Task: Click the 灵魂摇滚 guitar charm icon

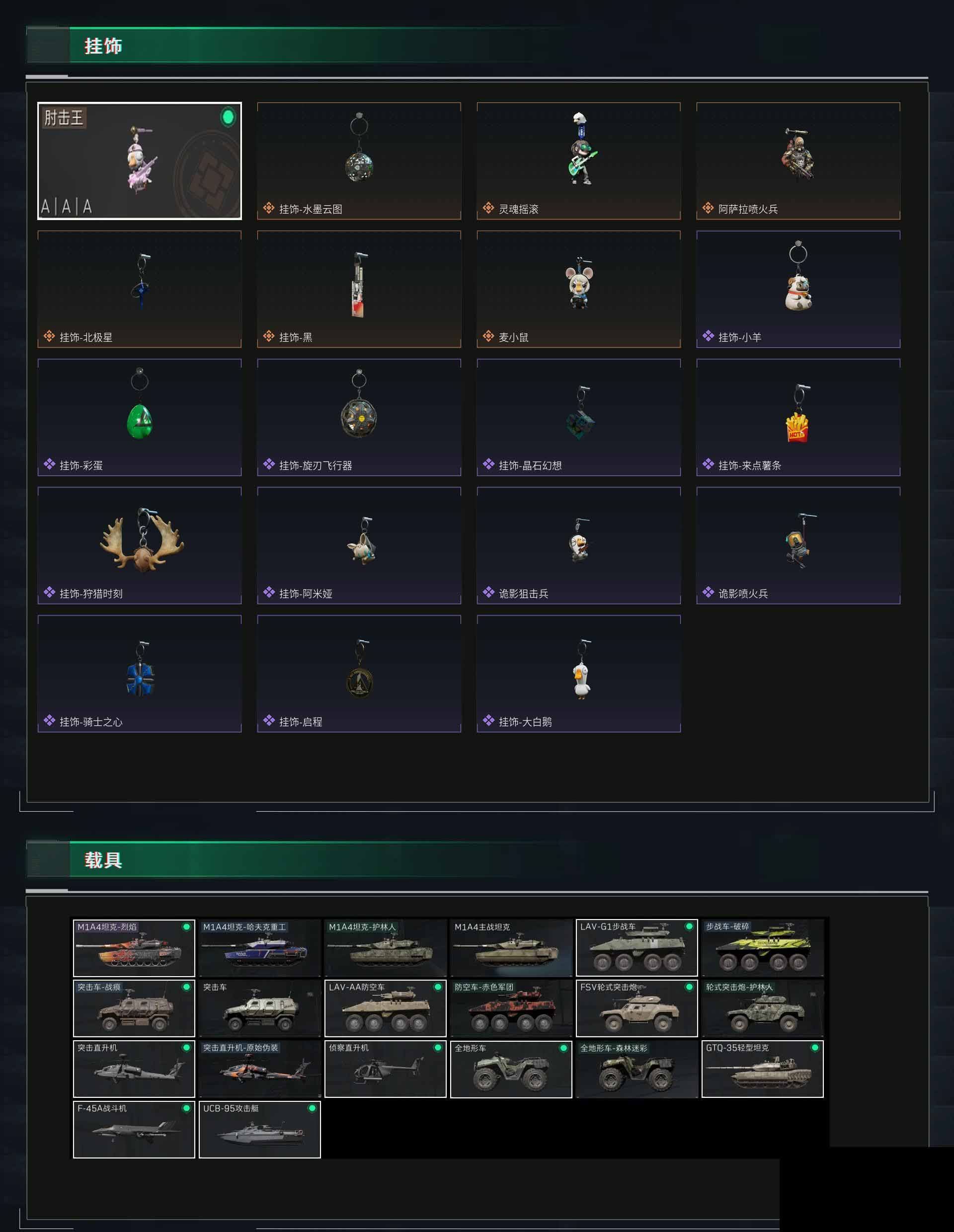Action: [x=581, y=149]
